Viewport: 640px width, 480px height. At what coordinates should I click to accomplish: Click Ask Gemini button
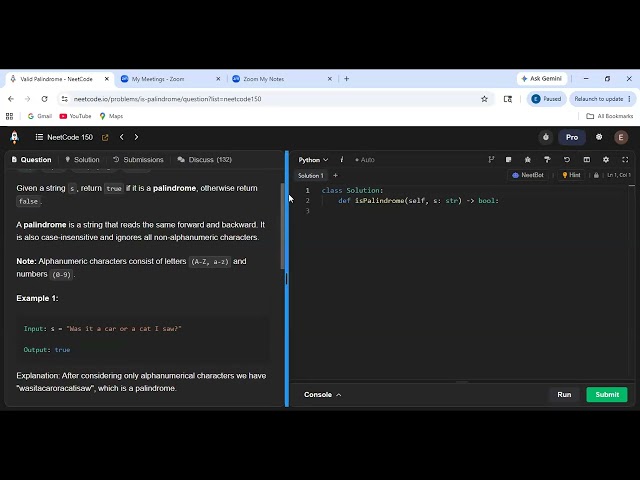coord(541,78)
